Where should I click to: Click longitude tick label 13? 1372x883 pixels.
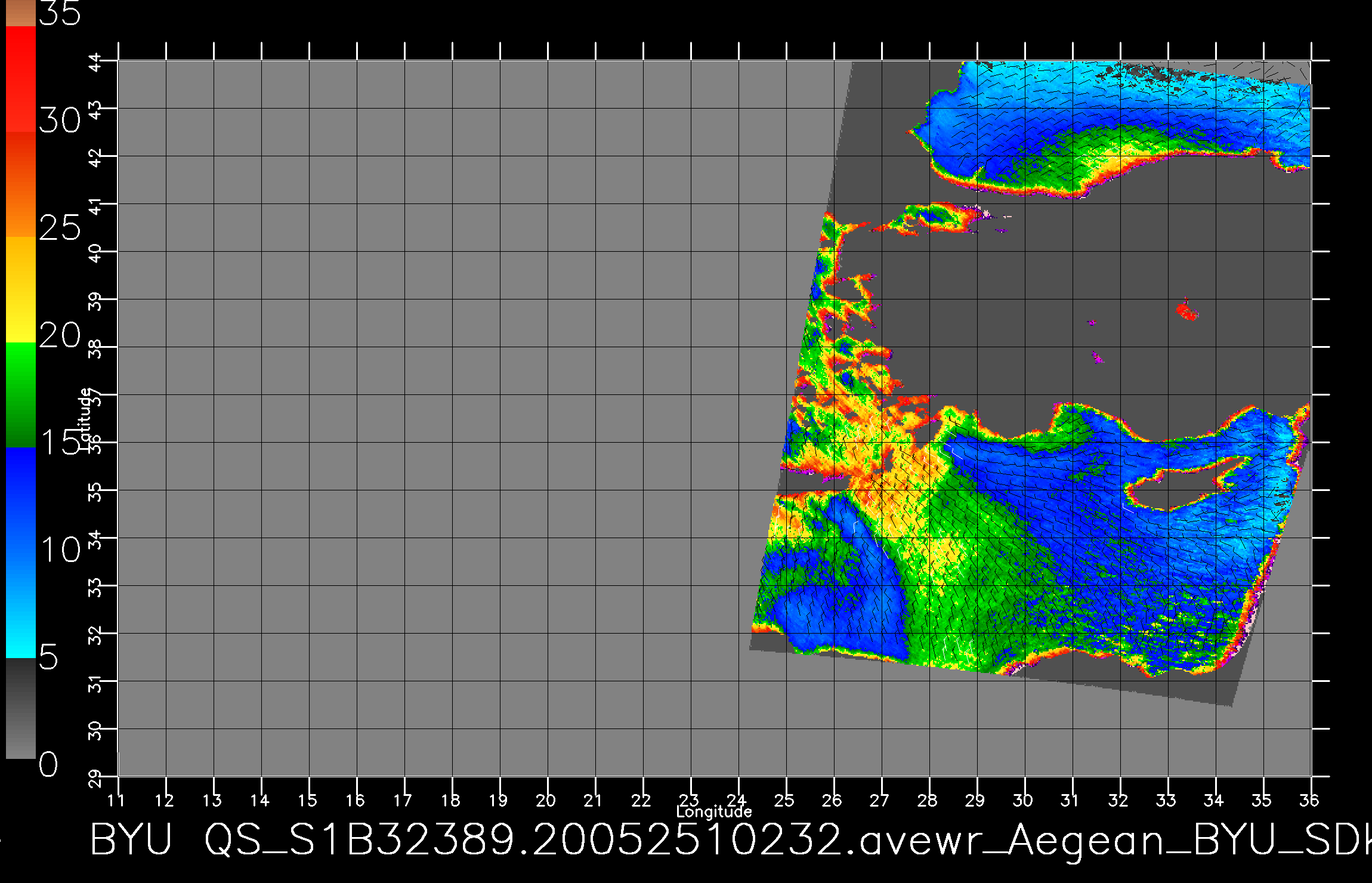tap(212, 801)
